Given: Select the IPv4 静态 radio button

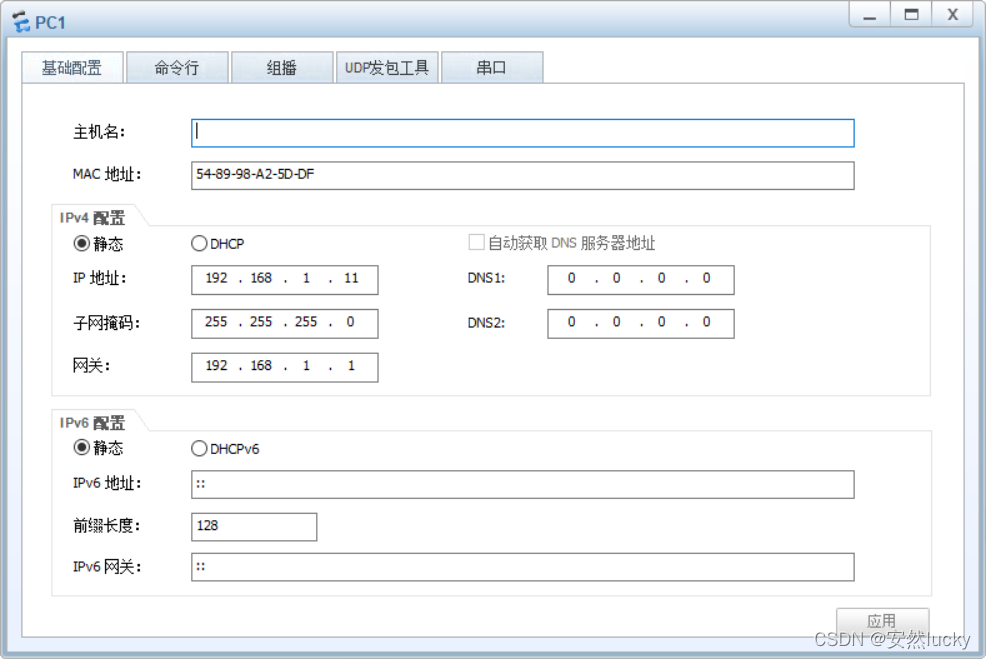Looking at the screenshot, I should tap(81, 243).
